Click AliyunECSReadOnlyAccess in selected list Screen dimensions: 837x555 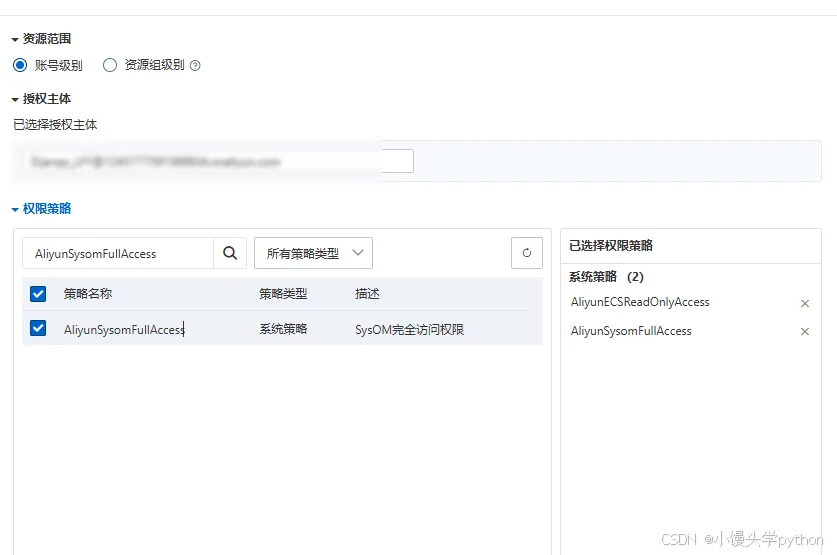point(640,302)
